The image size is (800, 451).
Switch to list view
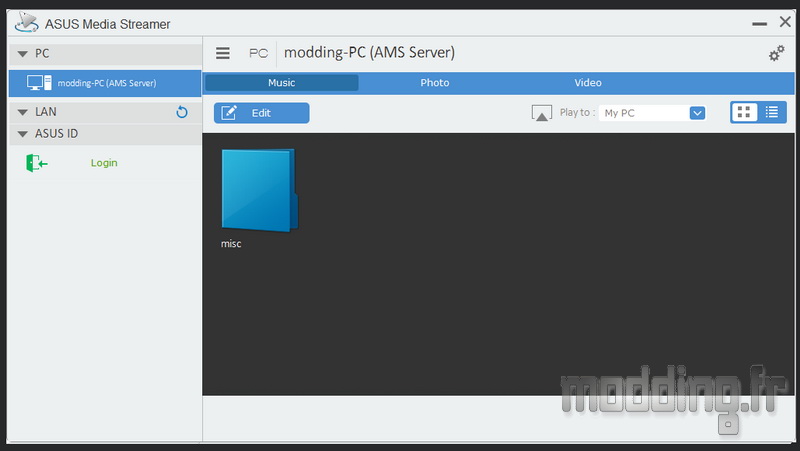(x=772, y=112)
